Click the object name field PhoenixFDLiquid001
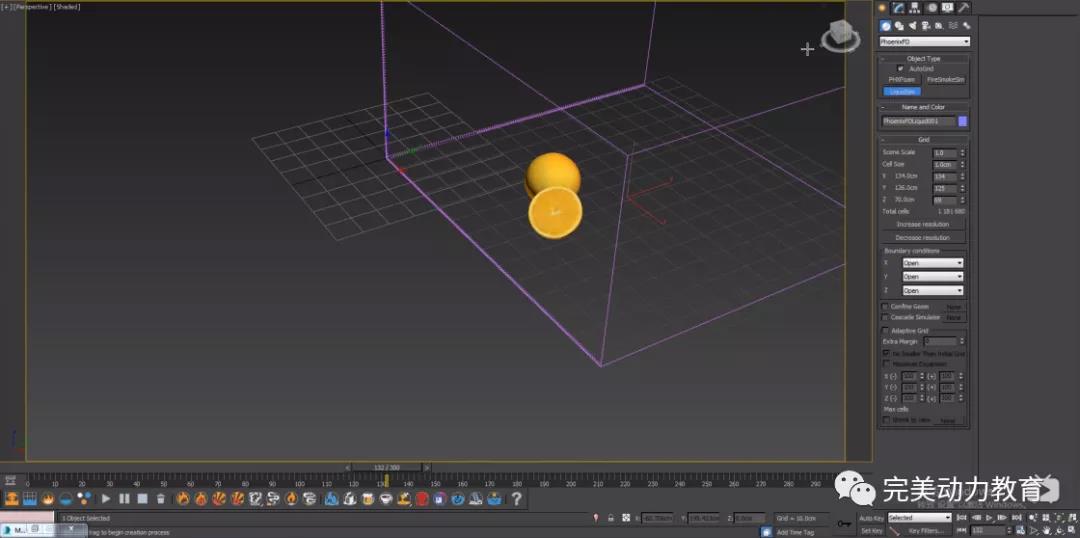Image resolution: width=1080 pixels, height=538 pixels. tap(916, 121)
